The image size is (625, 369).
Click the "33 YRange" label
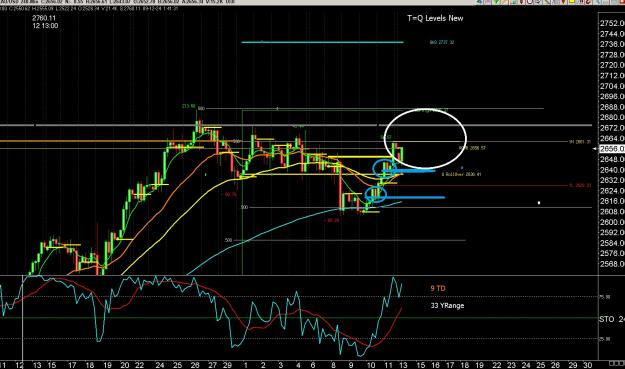click(x=447, y=306)
